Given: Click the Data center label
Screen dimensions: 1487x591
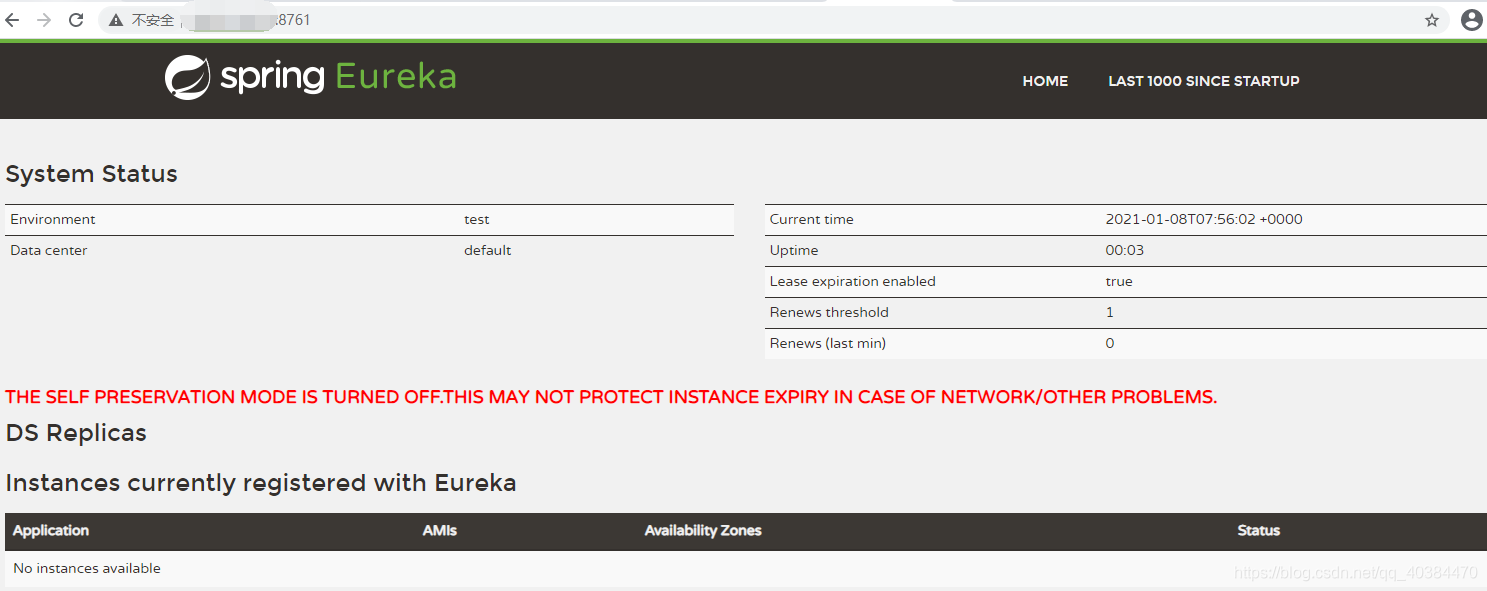Looking at the screenshot, I should pyautogui.click(x=49, y=250).
